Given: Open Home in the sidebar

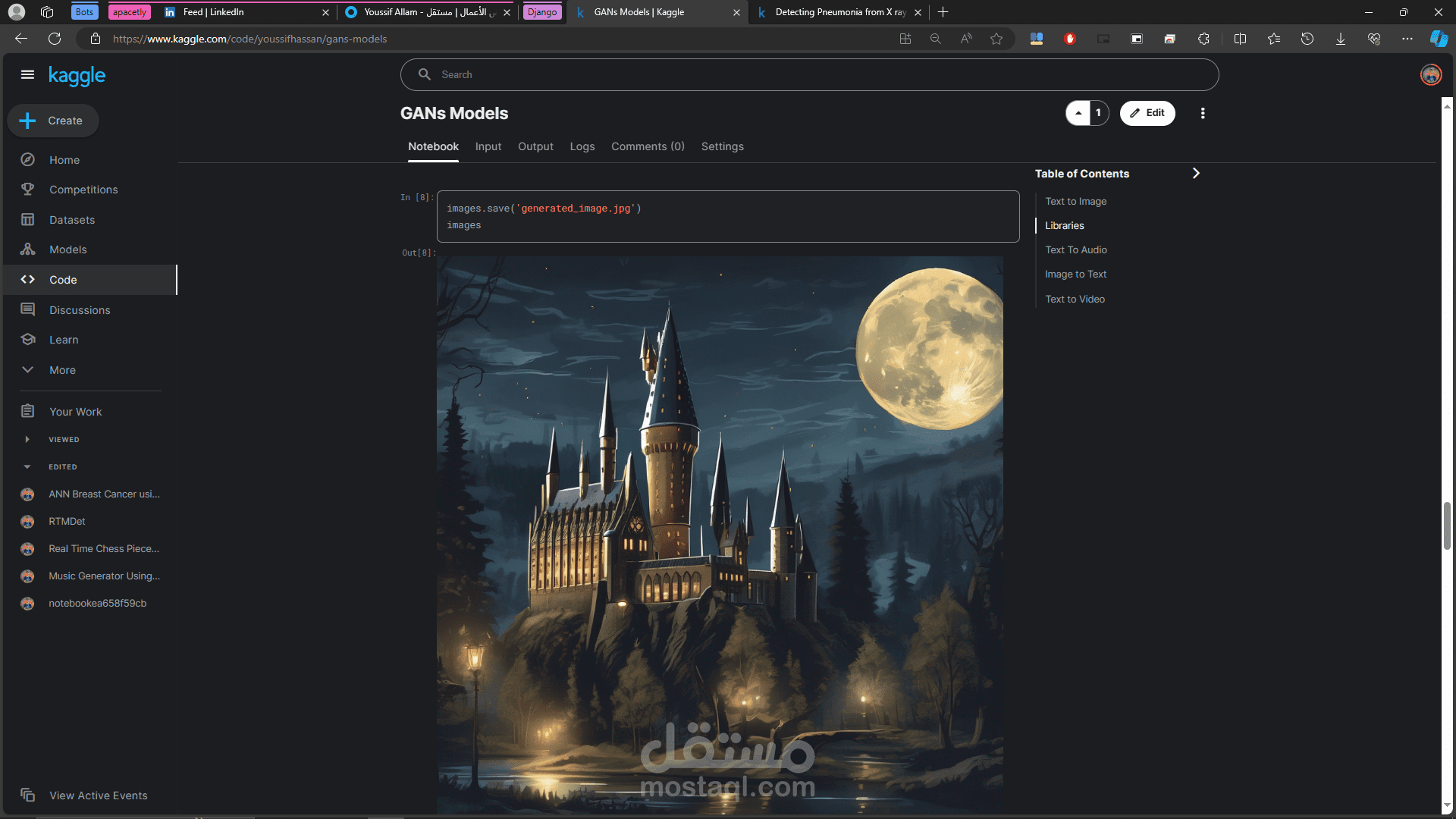Looking at the screenshot, I should pyautogui.click(x=64, y=160).
